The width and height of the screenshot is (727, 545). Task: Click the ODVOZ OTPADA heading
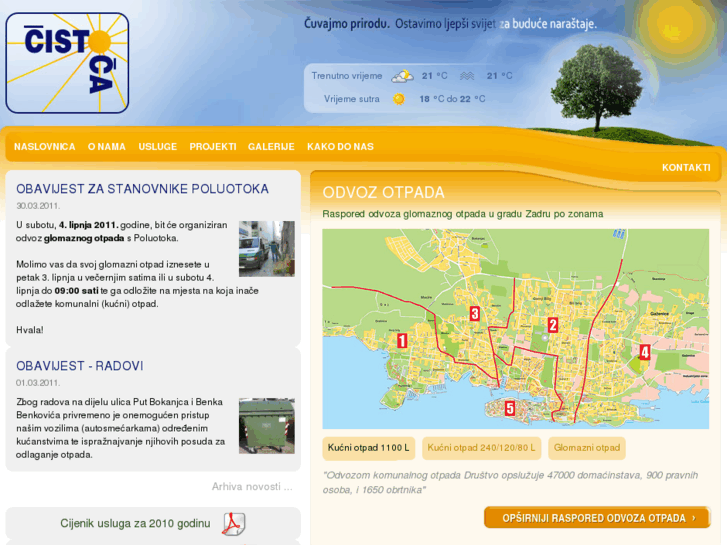[x=383, y=192]
